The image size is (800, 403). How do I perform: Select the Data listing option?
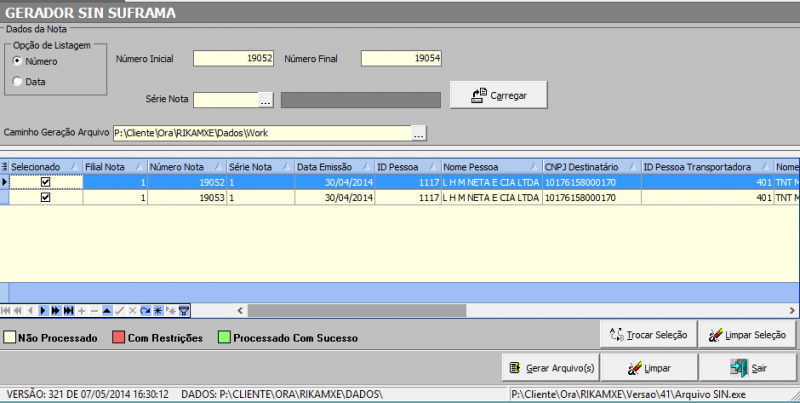click(x=18, y=82)
